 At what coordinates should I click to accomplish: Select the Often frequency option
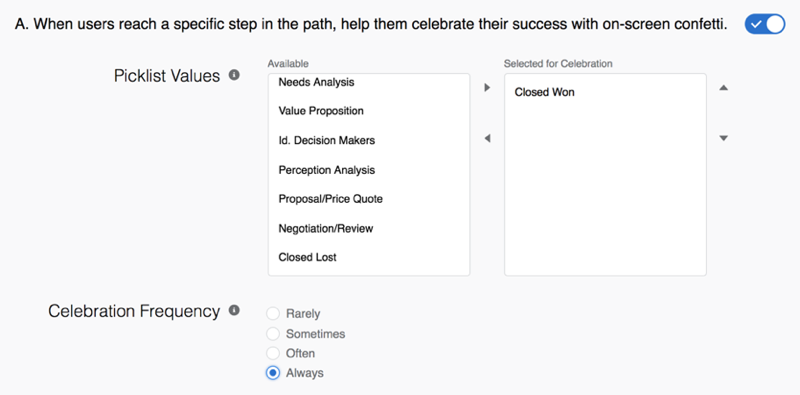[273, 353]
